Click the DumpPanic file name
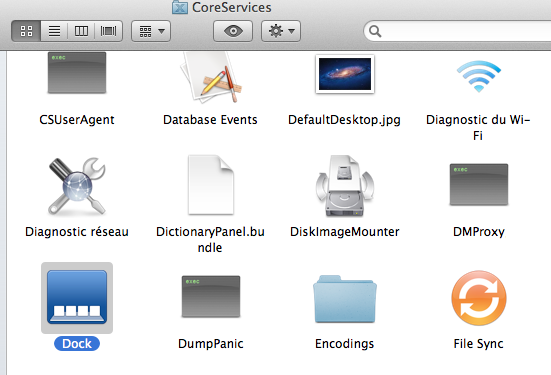This screenshot has width=551, height=375. coord(210,344)
